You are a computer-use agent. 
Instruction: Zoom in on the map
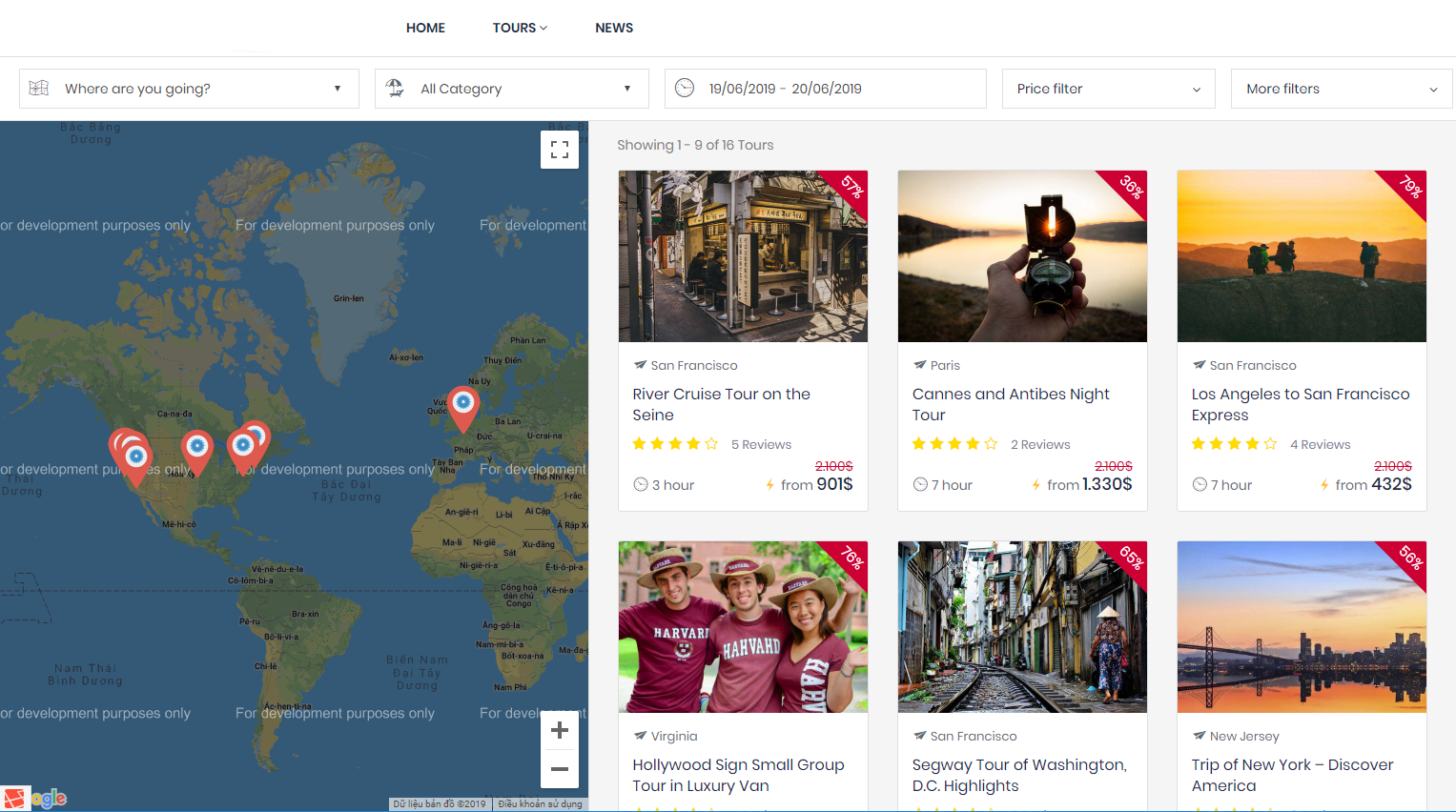pyautogui.click(x=560, y=731)
